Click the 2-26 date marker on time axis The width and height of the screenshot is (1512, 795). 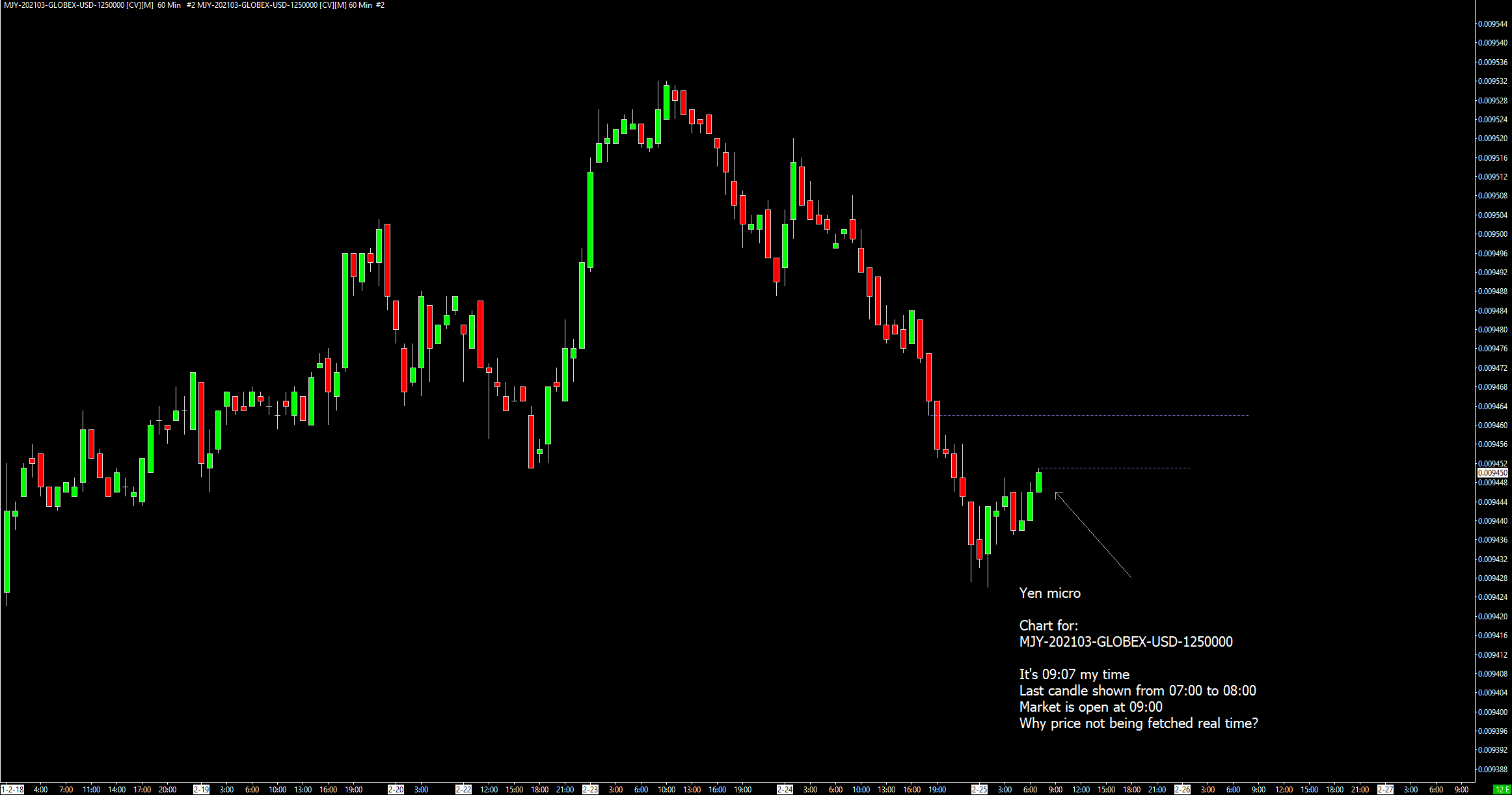coord(1182,790)
